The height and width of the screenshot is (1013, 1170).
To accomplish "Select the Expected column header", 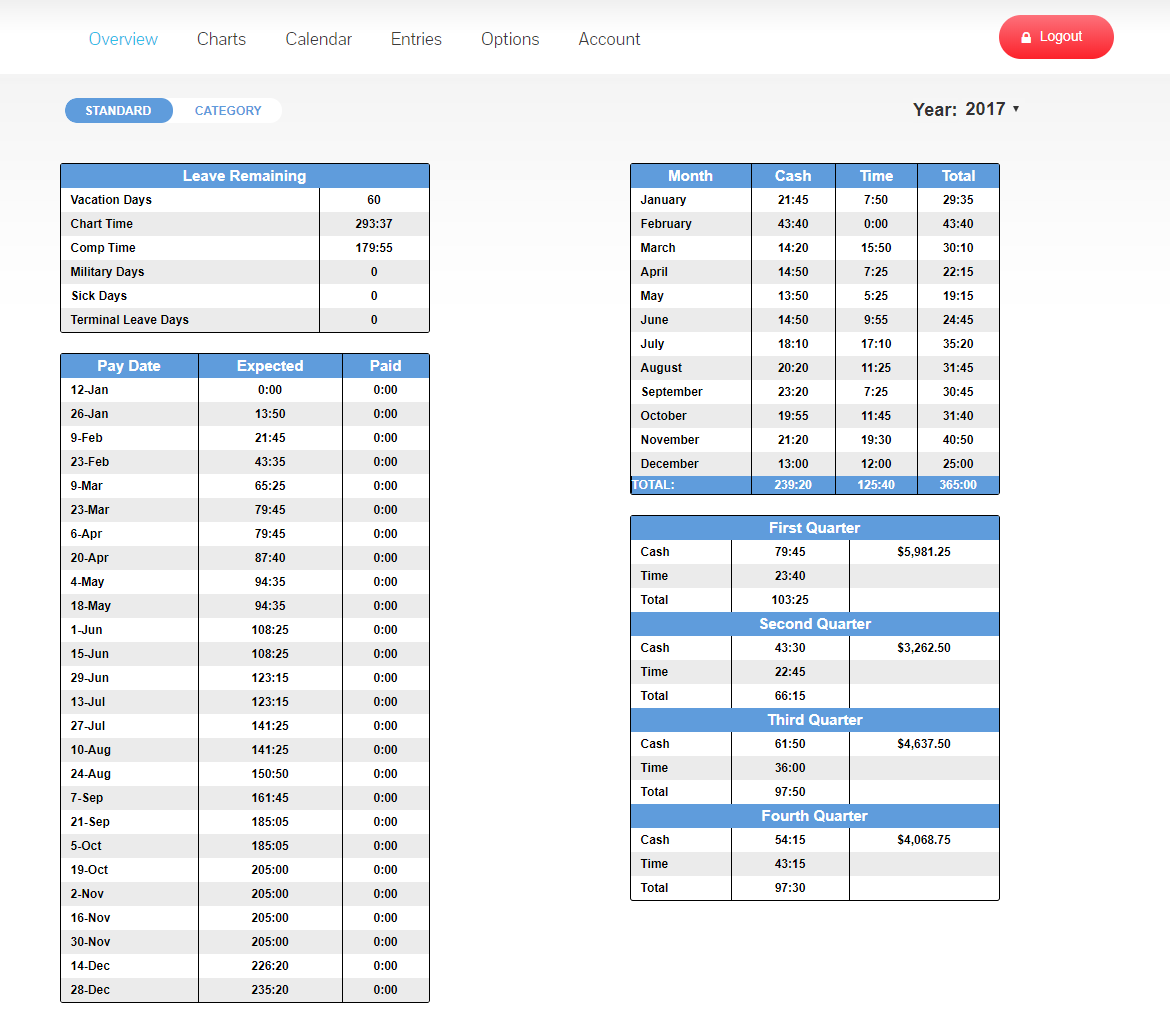I will [270, 366].
